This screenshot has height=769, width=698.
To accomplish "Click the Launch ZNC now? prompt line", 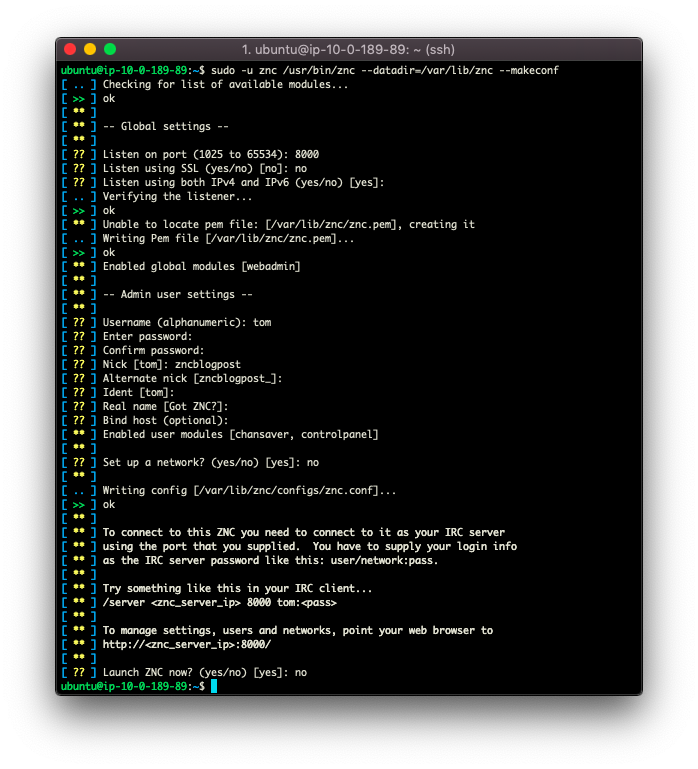I will (205, 672).
